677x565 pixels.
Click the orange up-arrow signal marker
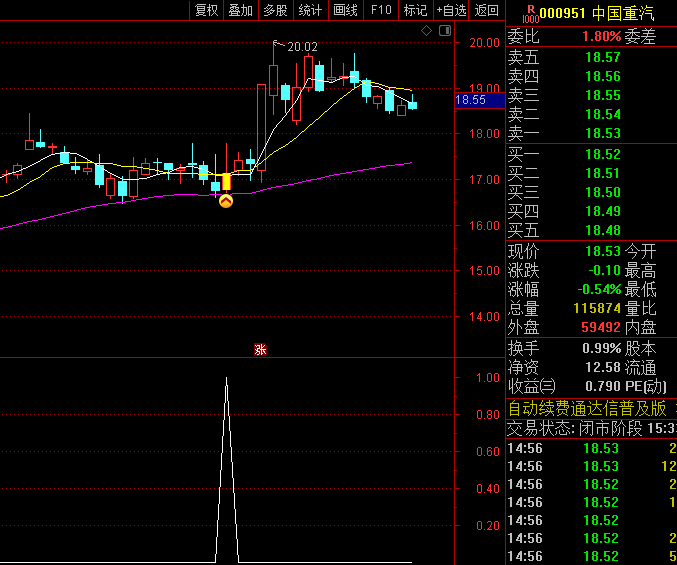tap(226, 201)
